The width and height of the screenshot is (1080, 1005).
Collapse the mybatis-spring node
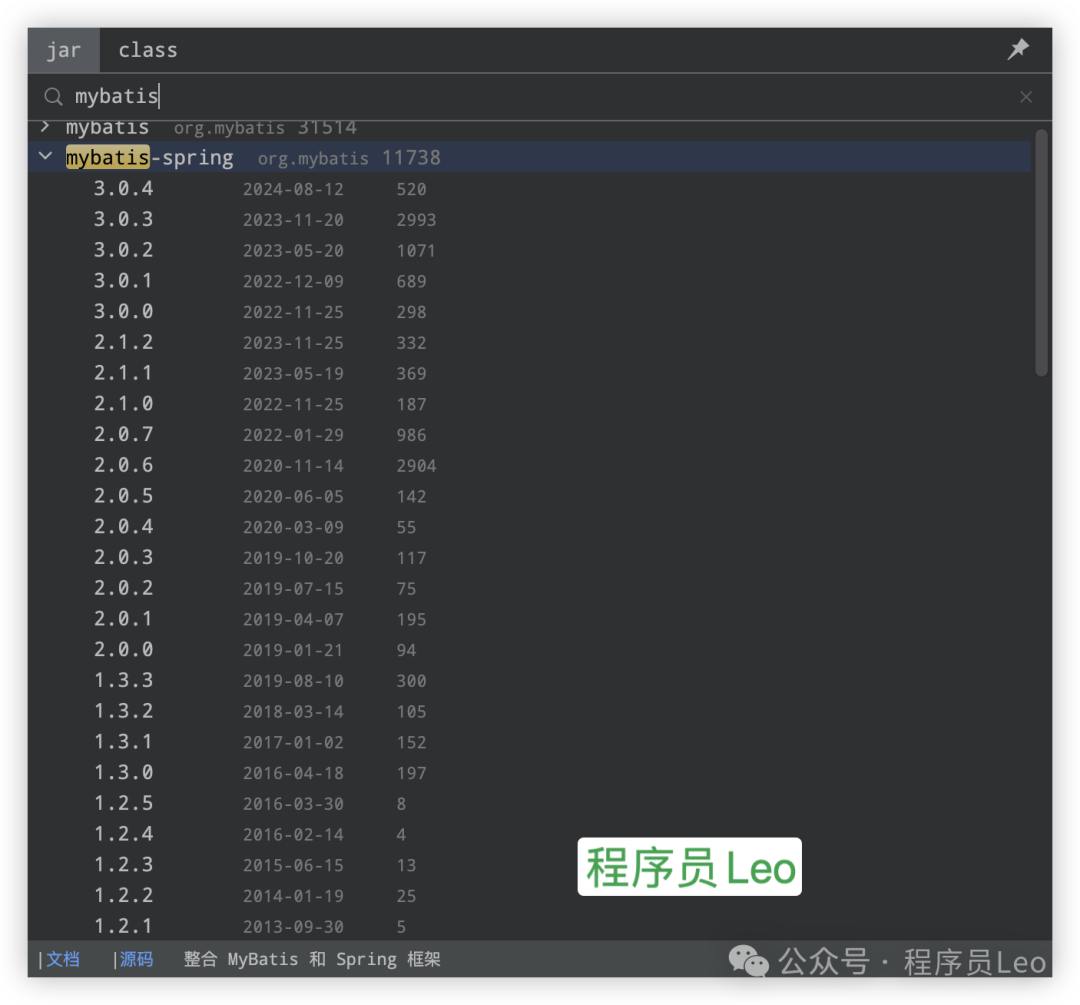pos(44,157)
